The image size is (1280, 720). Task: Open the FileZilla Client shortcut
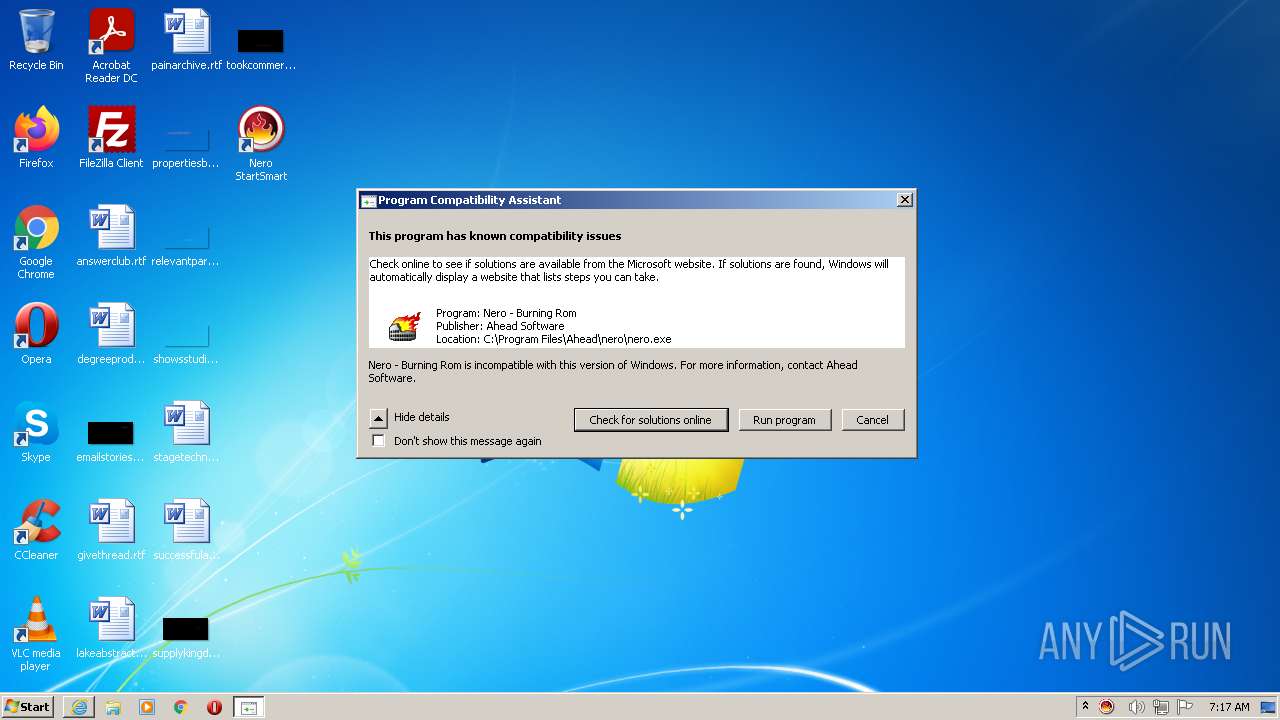tap(111, 138)
